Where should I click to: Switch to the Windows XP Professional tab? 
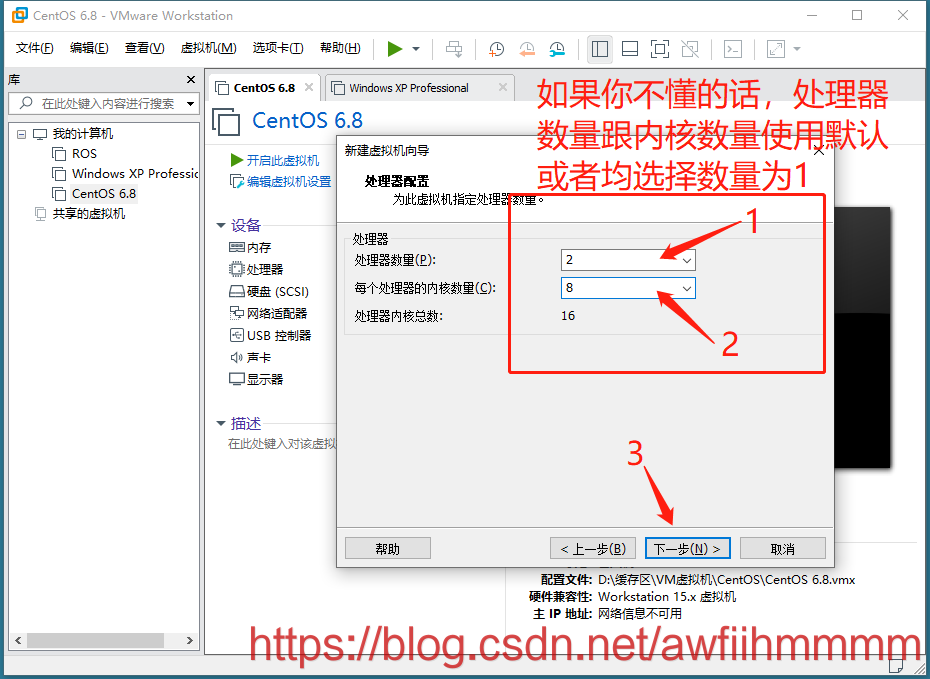(x=409, y=88)
